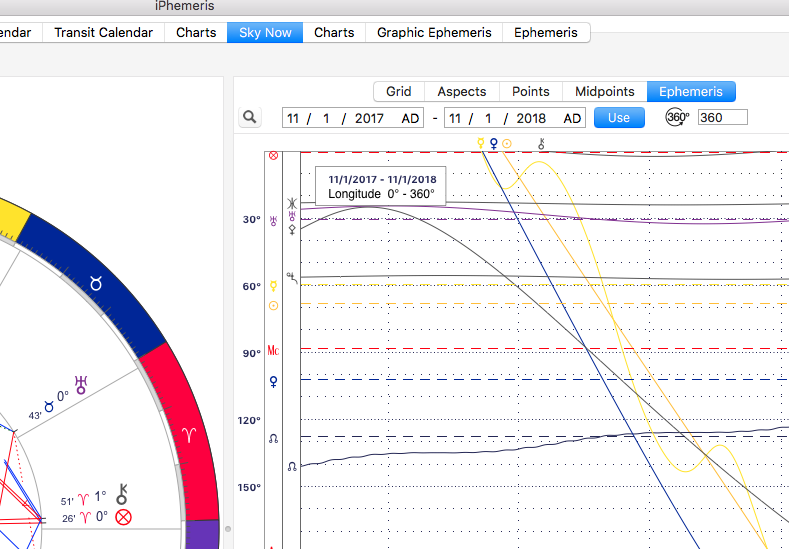This screenshot has width=789, height=549.
Task: Click the 360° rotation icon
Action: [x=677, y=117]
